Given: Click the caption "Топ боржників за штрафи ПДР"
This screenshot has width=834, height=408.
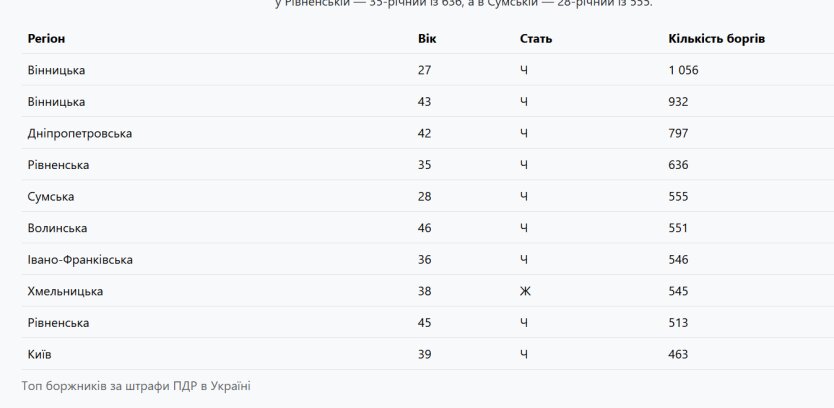Looking at the screenshot, I should 135,385.
